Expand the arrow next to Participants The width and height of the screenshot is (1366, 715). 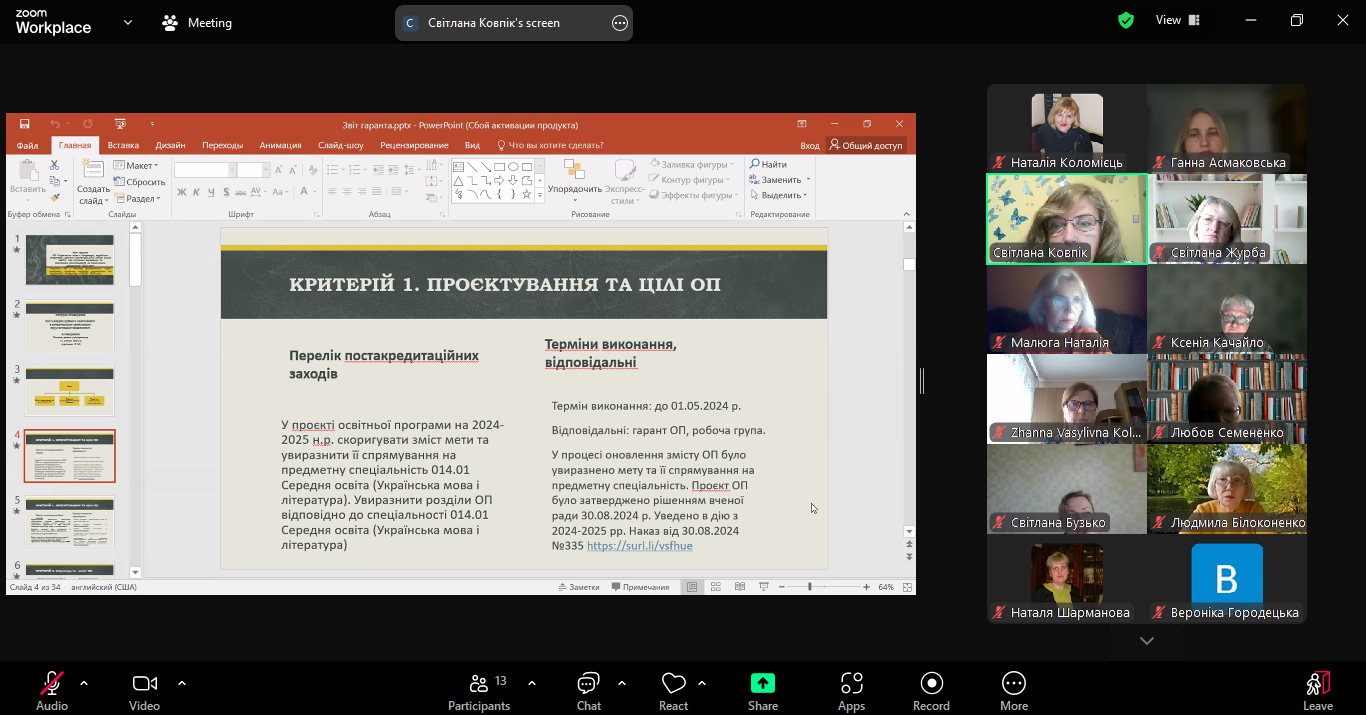pyautogui.click(x=532, y=683)
